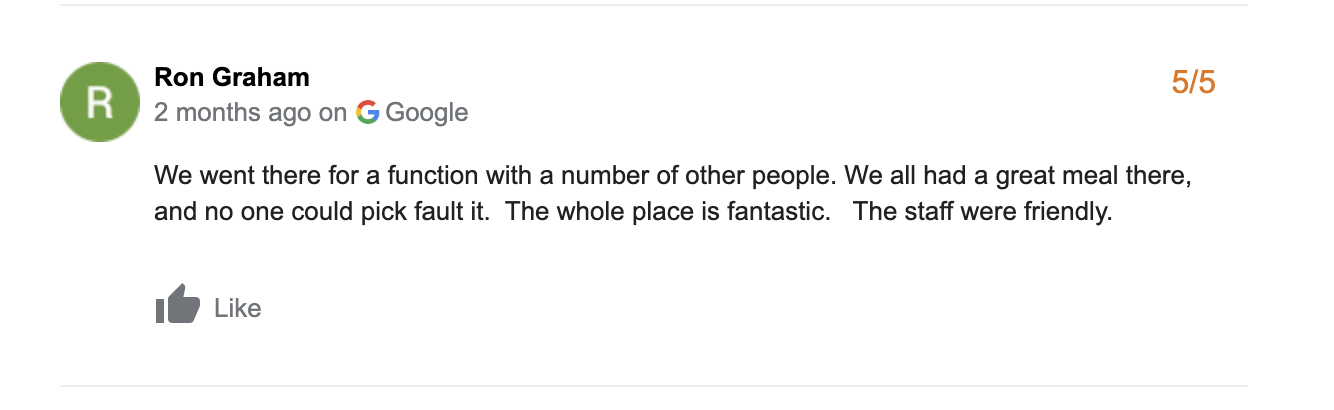Click the colorful Google G logo
This screenshot has height=410, width=1334.
point(367,112)
